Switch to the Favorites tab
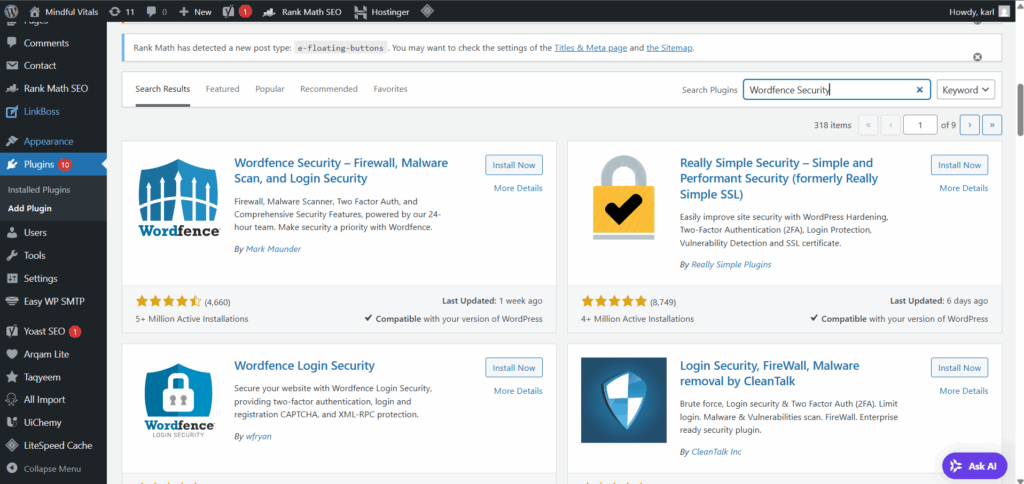The width and height of the screenshot is (1024, 484). pyautogui.click(x=391, y=89)
